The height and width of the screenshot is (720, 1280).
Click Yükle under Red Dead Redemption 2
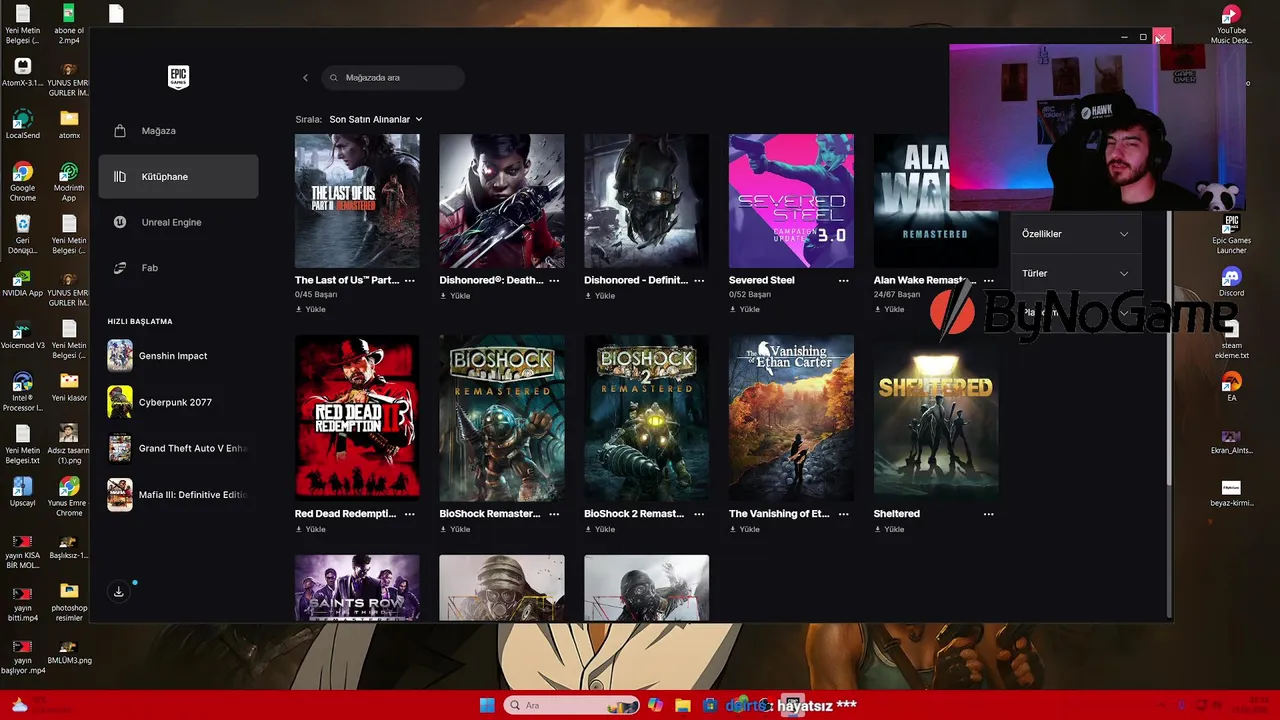(311, 530)
